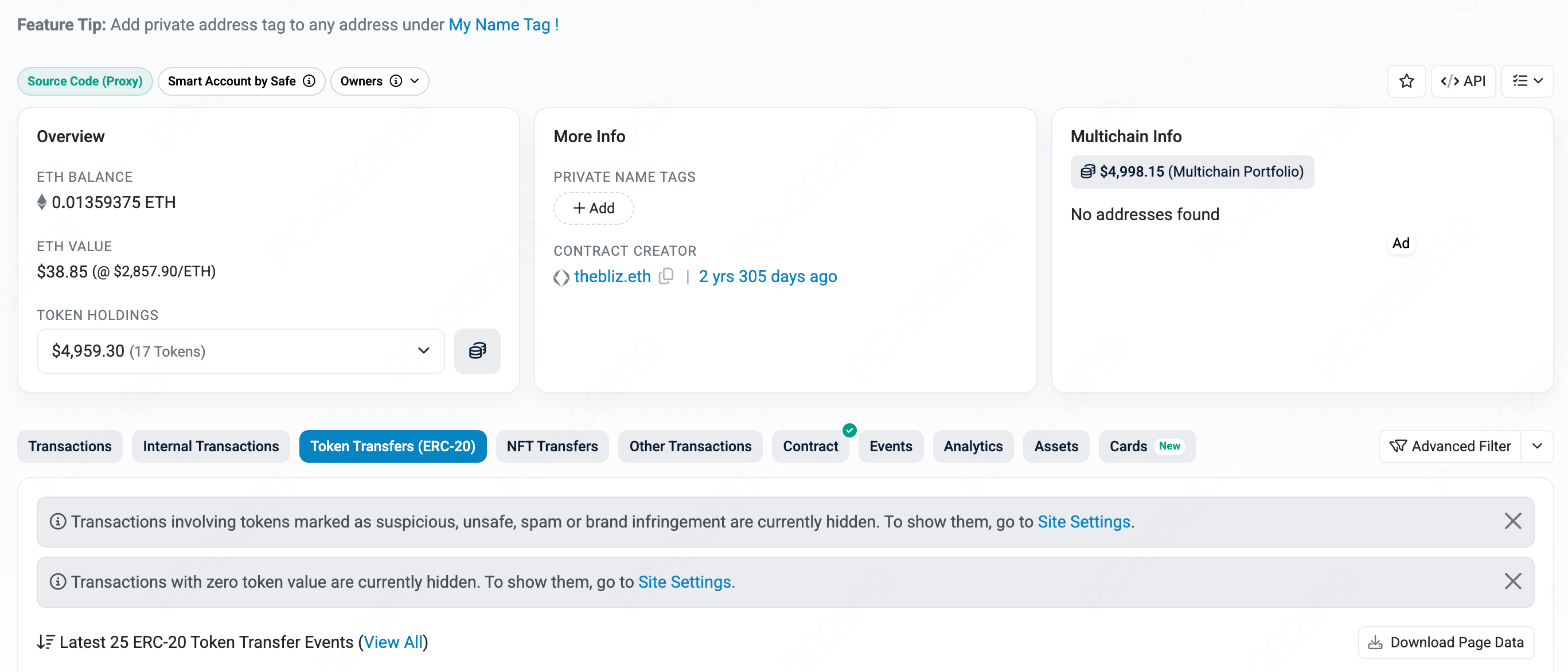
Task: Copy thebliz.eth address with copy icon
Action: pos(666,276)
